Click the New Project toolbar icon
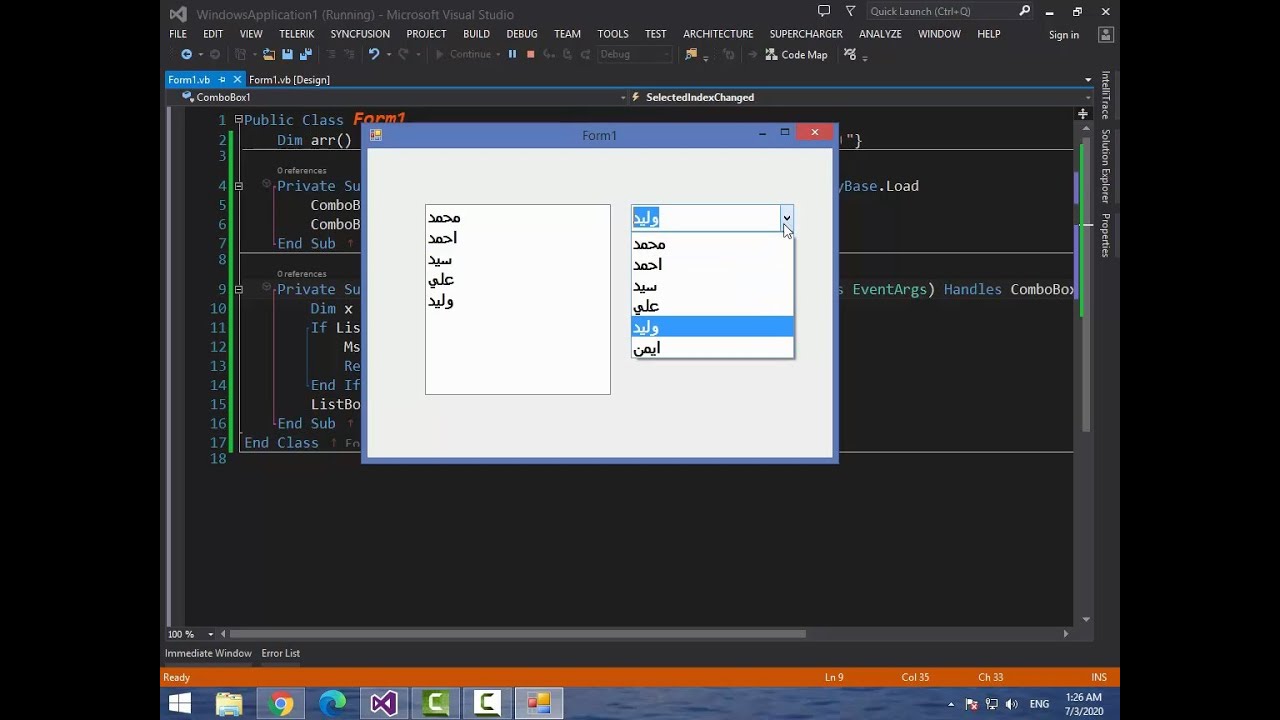1280x720 pixels. tap(241, 55)
